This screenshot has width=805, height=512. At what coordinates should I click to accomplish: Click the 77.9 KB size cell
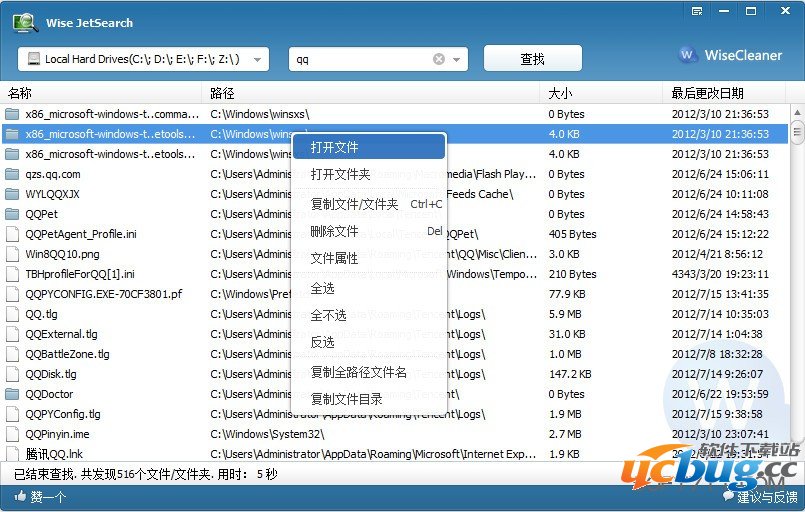click(567, 294)
